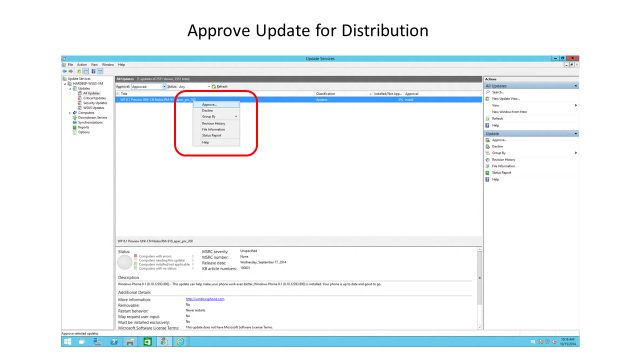Open Options tree node
This screenshot has height=360, width=640.
click(x=84, y=132)
